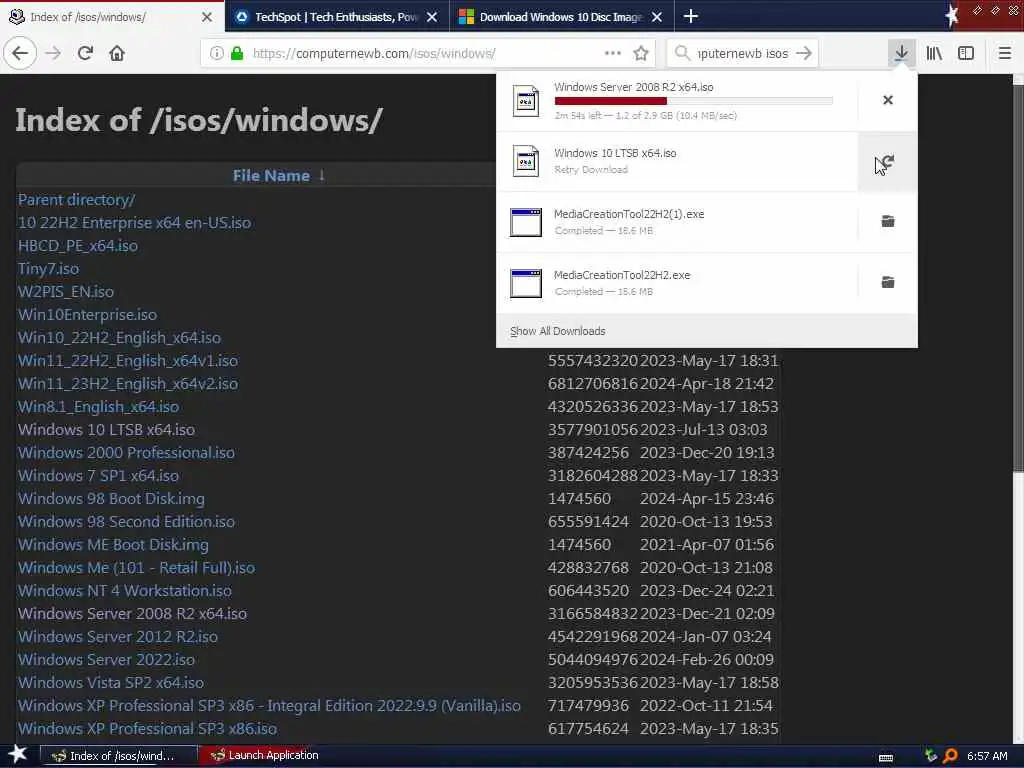Click the 6:57 AM clock in the taskbar
Viewport: 1024px width, 768px height.
[x=987, y=756]
